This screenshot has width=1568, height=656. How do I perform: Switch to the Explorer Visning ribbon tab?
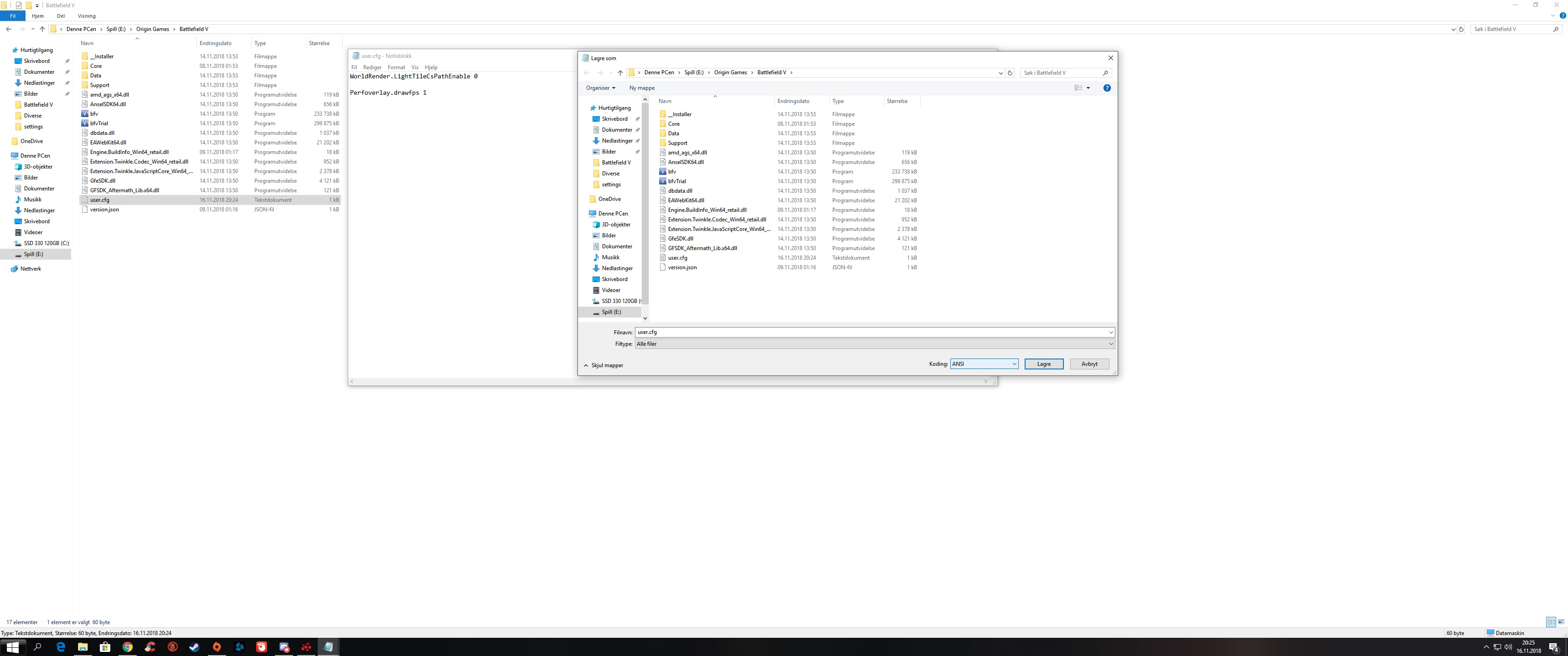pos(87,16)
